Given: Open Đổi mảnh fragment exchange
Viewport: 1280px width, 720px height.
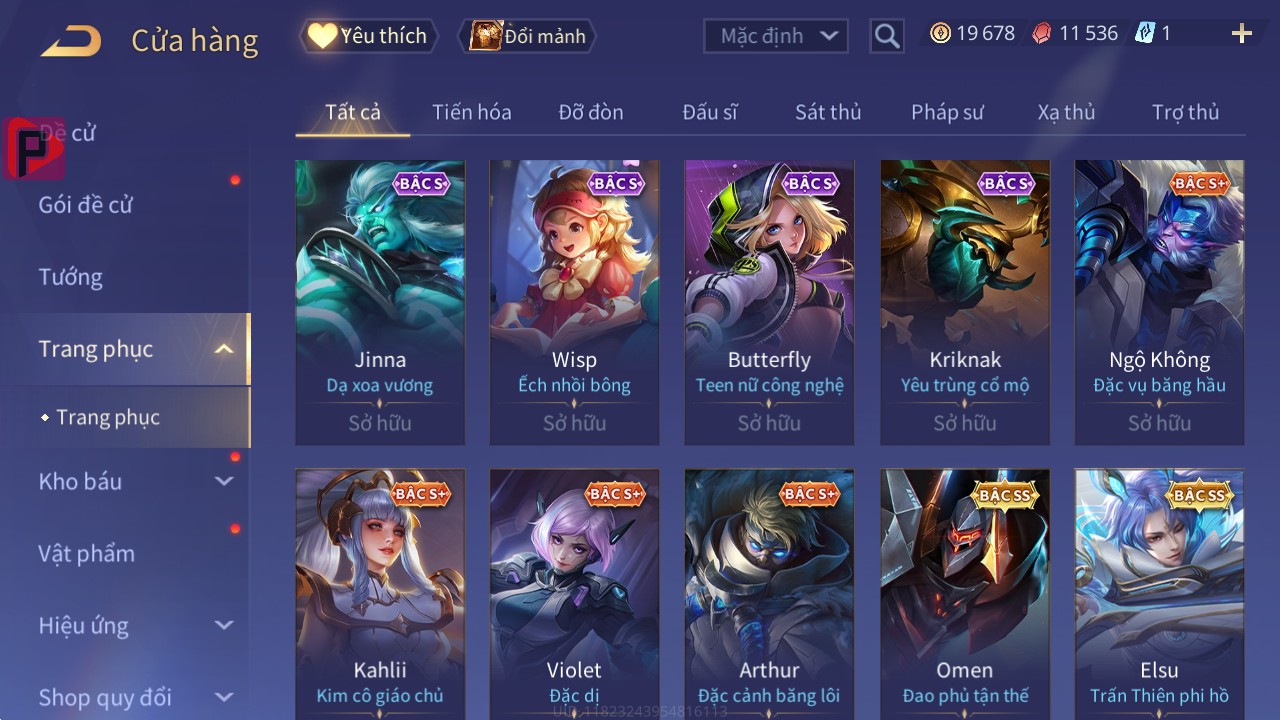Looking at the screenshot, I should (527, 36).
